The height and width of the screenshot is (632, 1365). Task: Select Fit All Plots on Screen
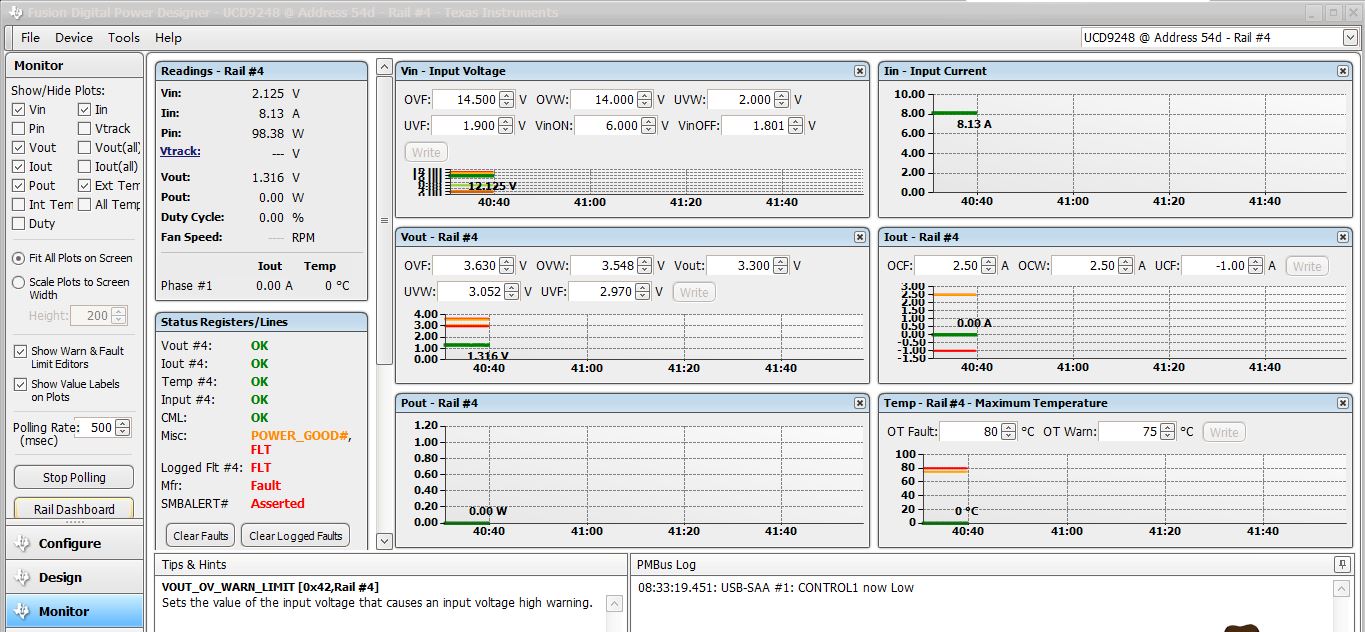tap(19, 258)
